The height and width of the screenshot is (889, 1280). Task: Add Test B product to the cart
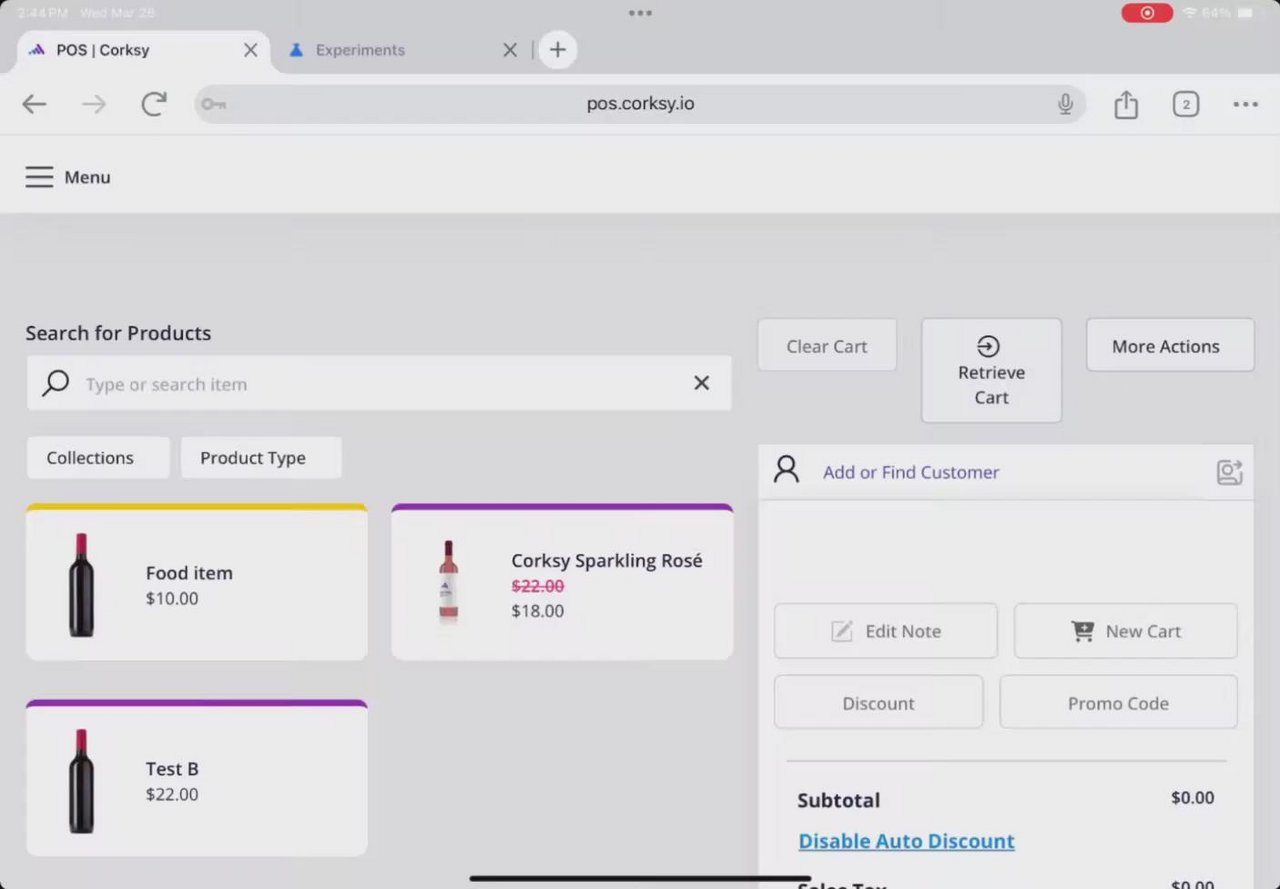coord(197,778)
